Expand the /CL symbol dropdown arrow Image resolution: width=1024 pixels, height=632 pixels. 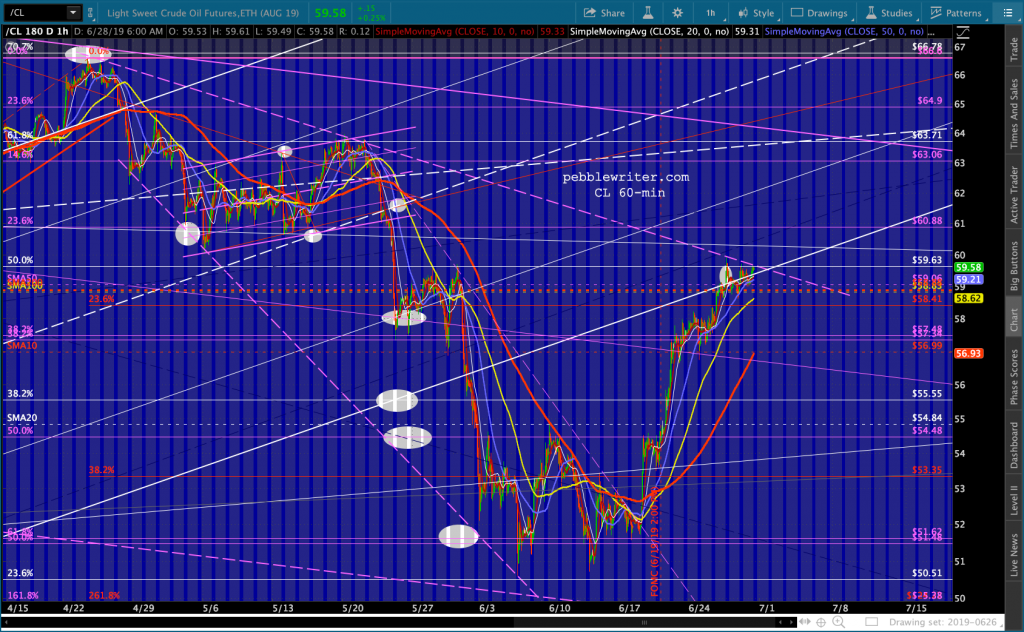(73, 12)
